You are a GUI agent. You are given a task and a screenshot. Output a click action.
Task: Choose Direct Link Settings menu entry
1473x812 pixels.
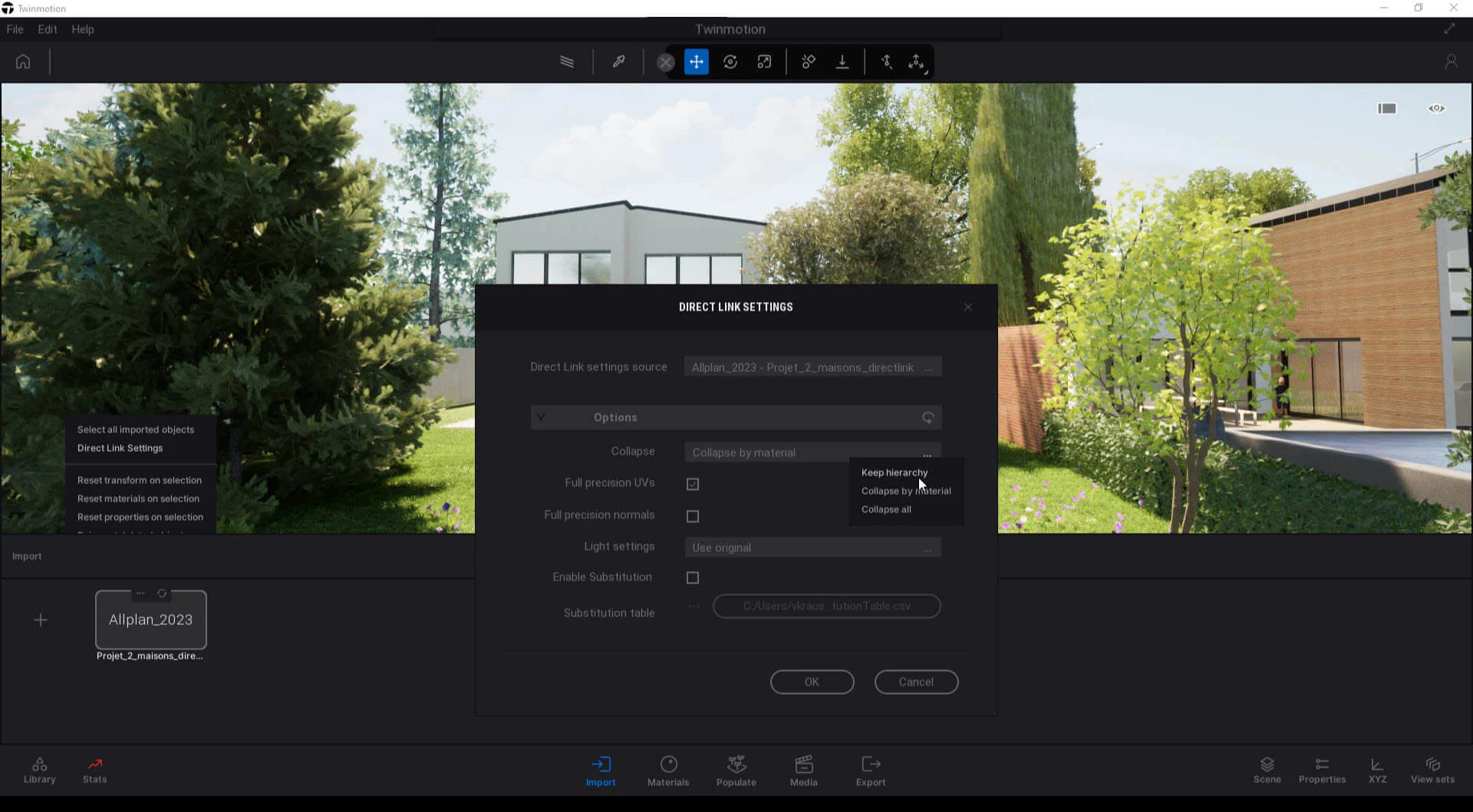(x=120, y=448)
